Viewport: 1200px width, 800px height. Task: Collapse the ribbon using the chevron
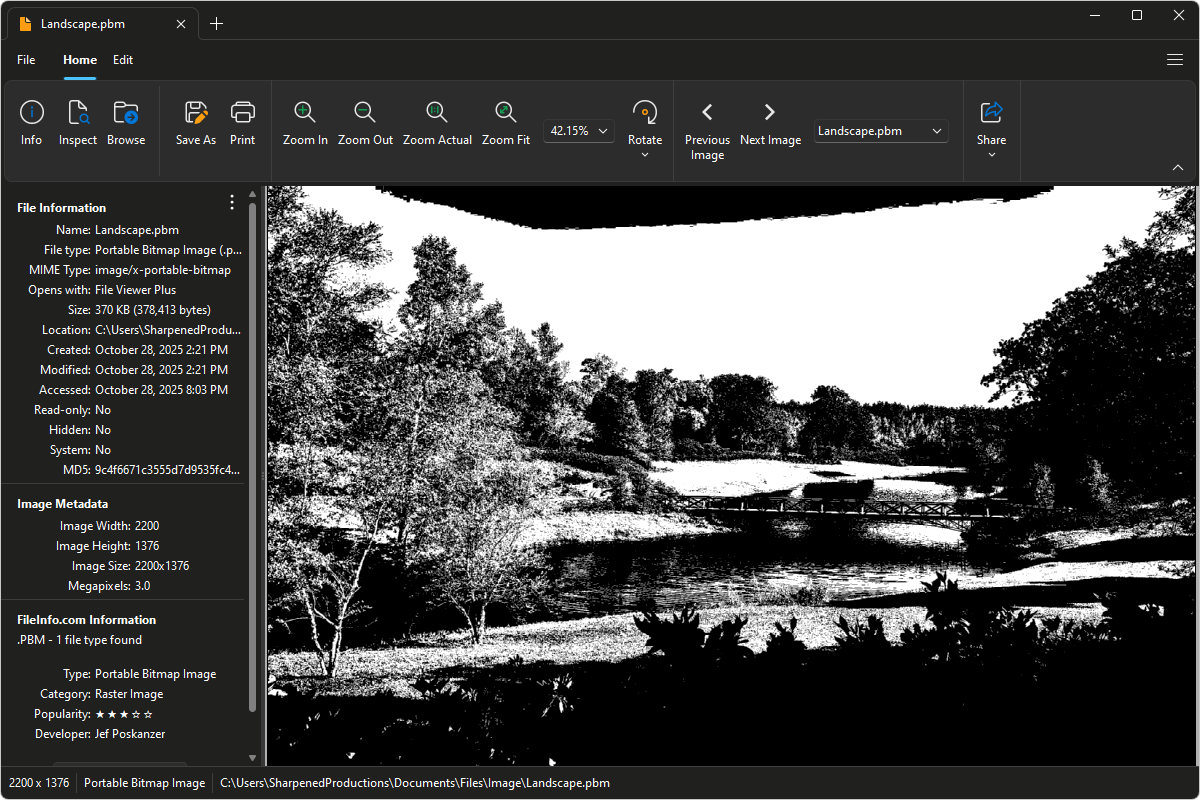point(1177,167)
